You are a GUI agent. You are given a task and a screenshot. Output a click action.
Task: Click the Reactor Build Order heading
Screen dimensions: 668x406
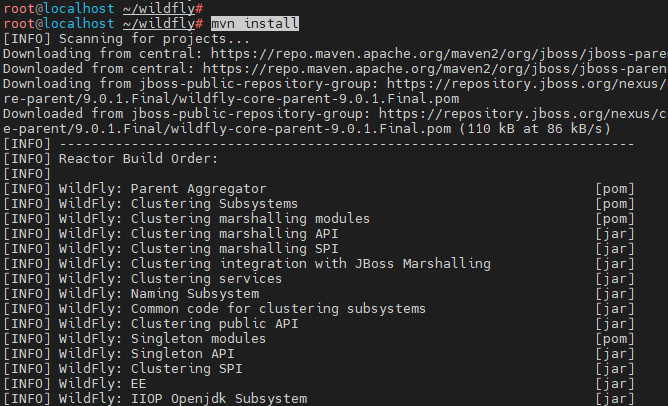(x=138, y=158)
